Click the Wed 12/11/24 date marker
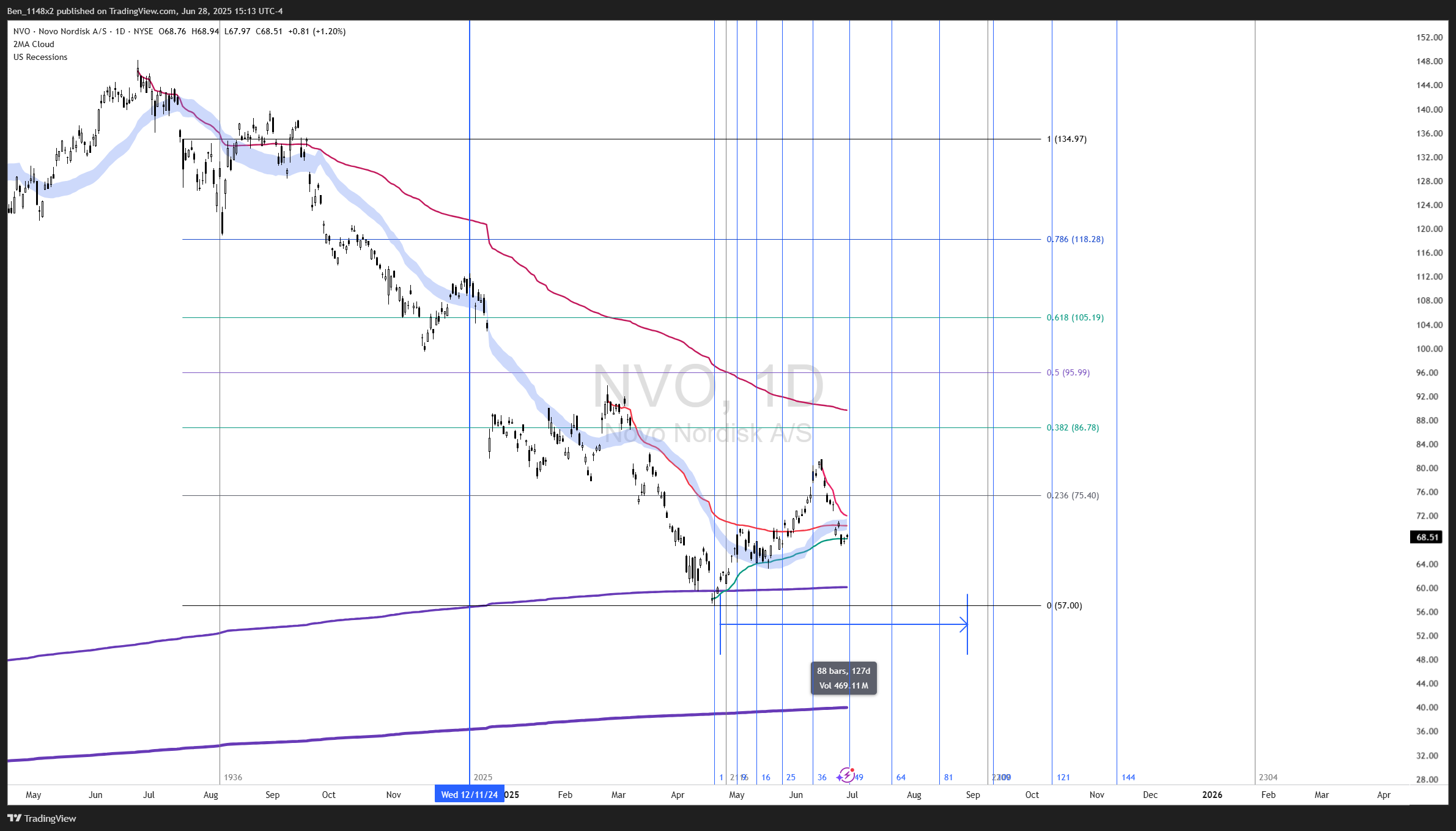The image size is (1456, 831). pos(469,794)
